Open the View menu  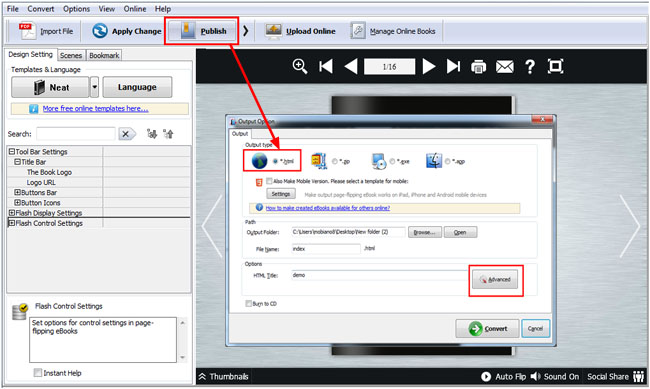pos(107,9)
